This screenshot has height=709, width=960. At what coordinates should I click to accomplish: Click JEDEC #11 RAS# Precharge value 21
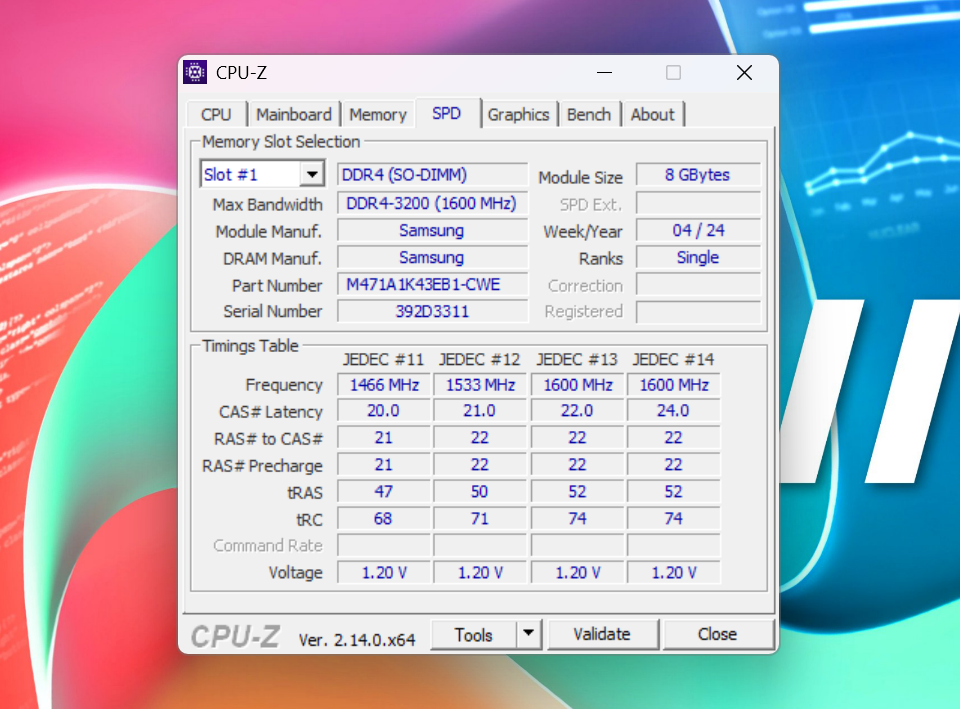click(384, 465)
